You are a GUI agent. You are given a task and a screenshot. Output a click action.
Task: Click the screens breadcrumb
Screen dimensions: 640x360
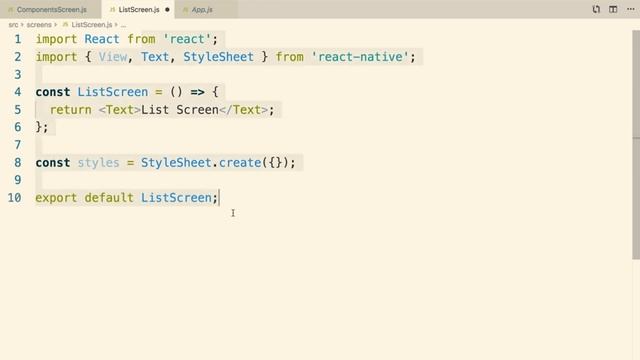39,25
